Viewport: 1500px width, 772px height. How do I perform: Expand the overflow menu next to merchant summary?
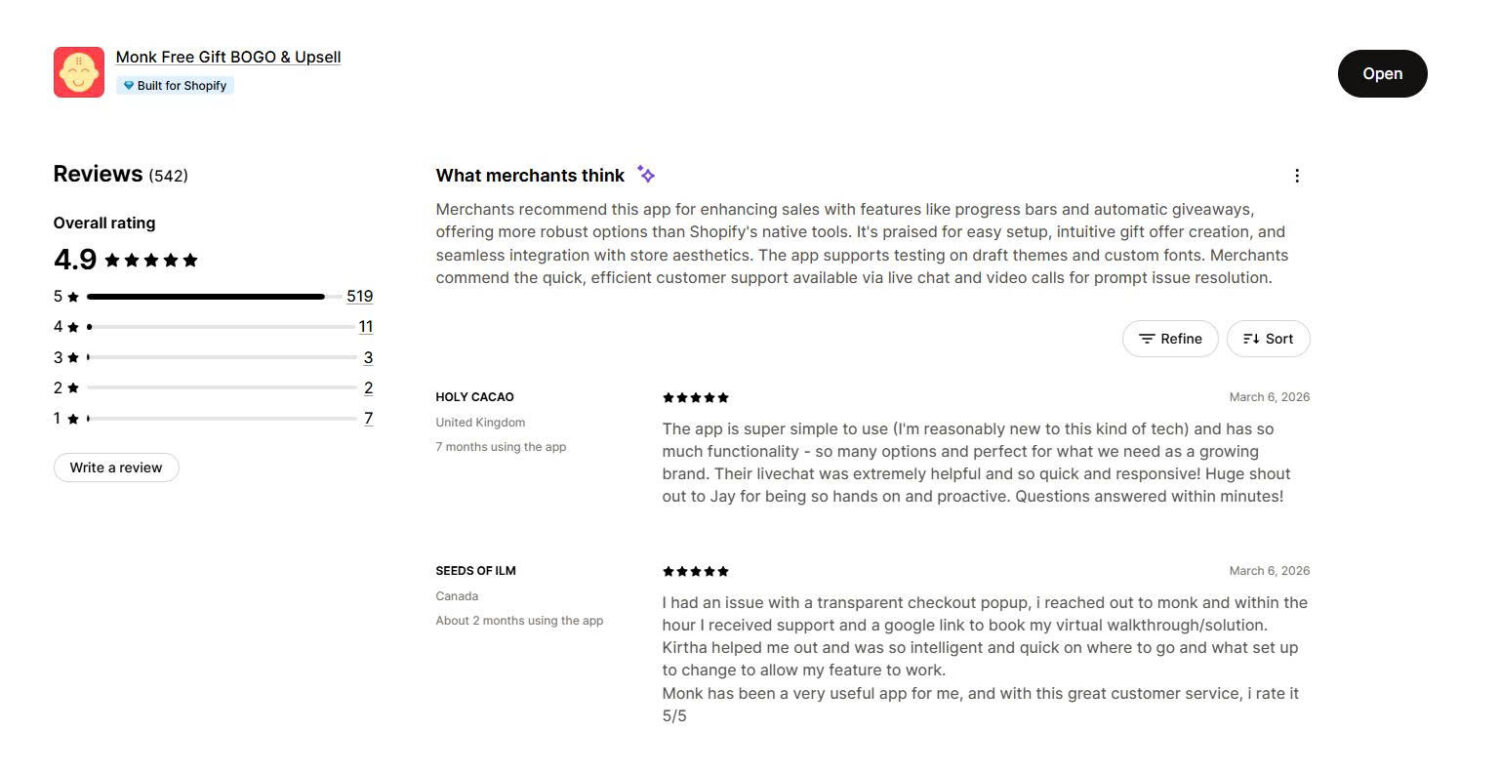[1296, 175]
